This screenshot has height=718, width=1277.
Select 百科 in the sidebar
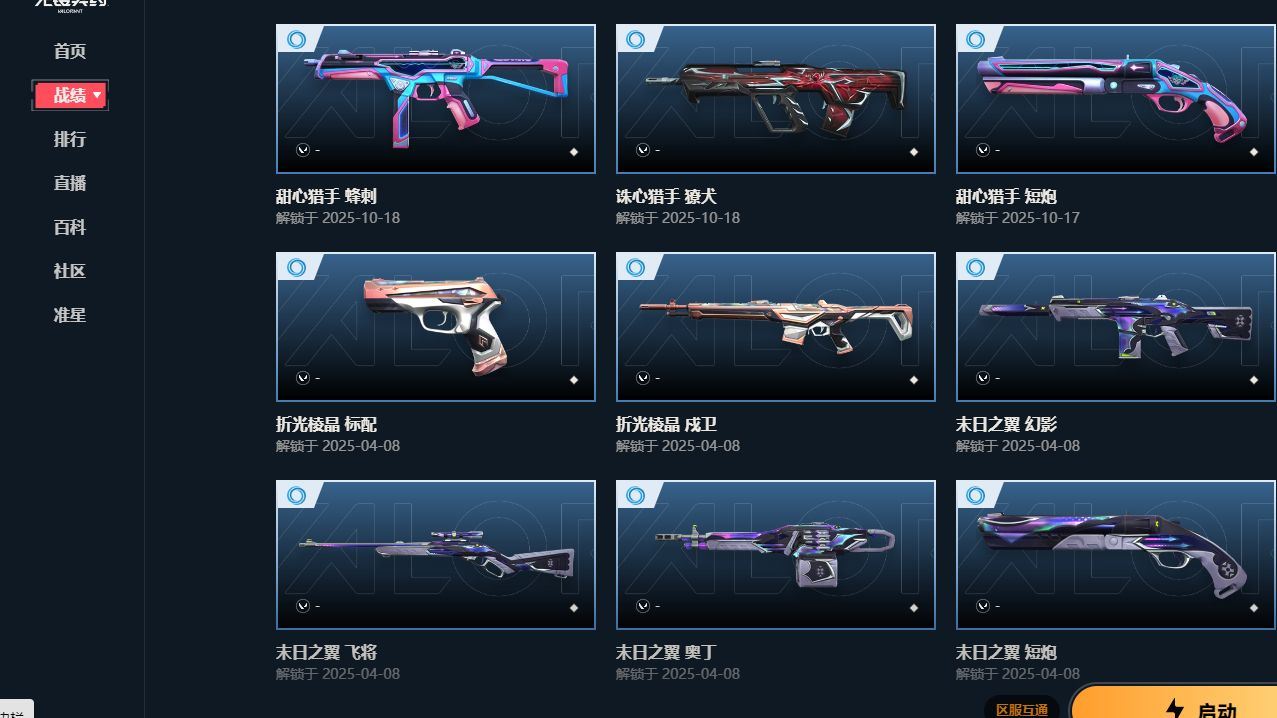click(70, 227)
